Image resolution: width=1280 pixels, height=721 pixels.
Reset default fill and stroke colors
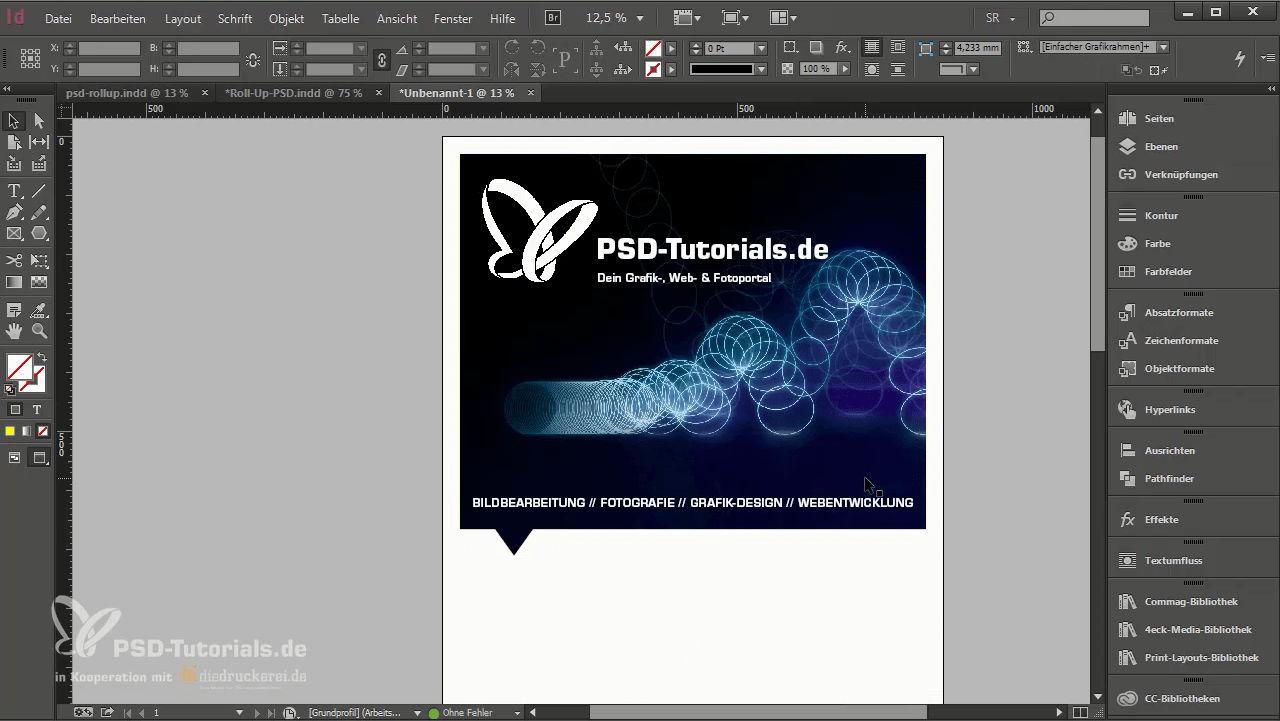point(10,389)
